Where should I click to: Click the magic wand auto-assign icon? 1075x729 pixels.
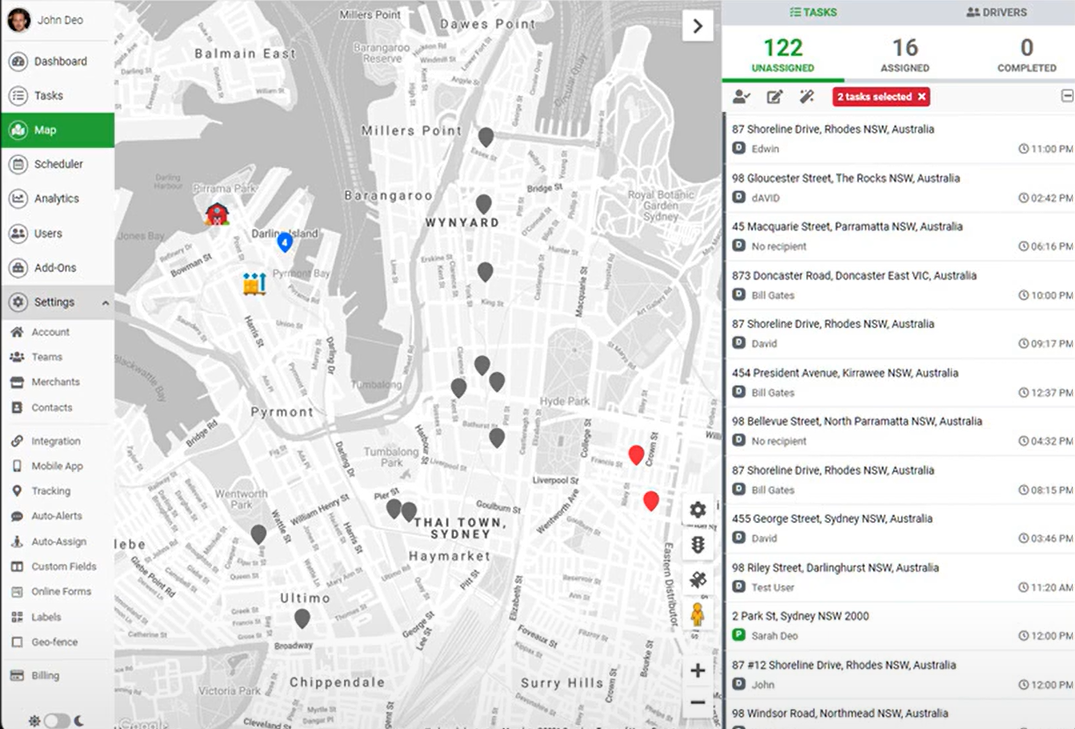pos(806,97)
